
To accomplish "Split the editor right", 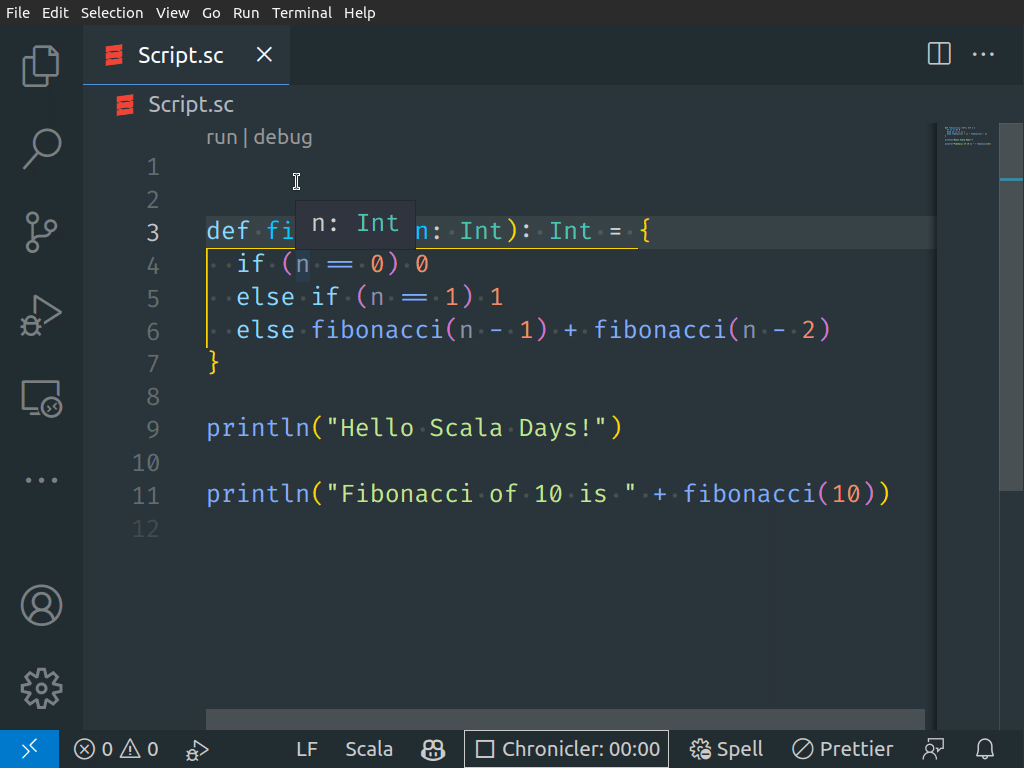I will point(939,54).
